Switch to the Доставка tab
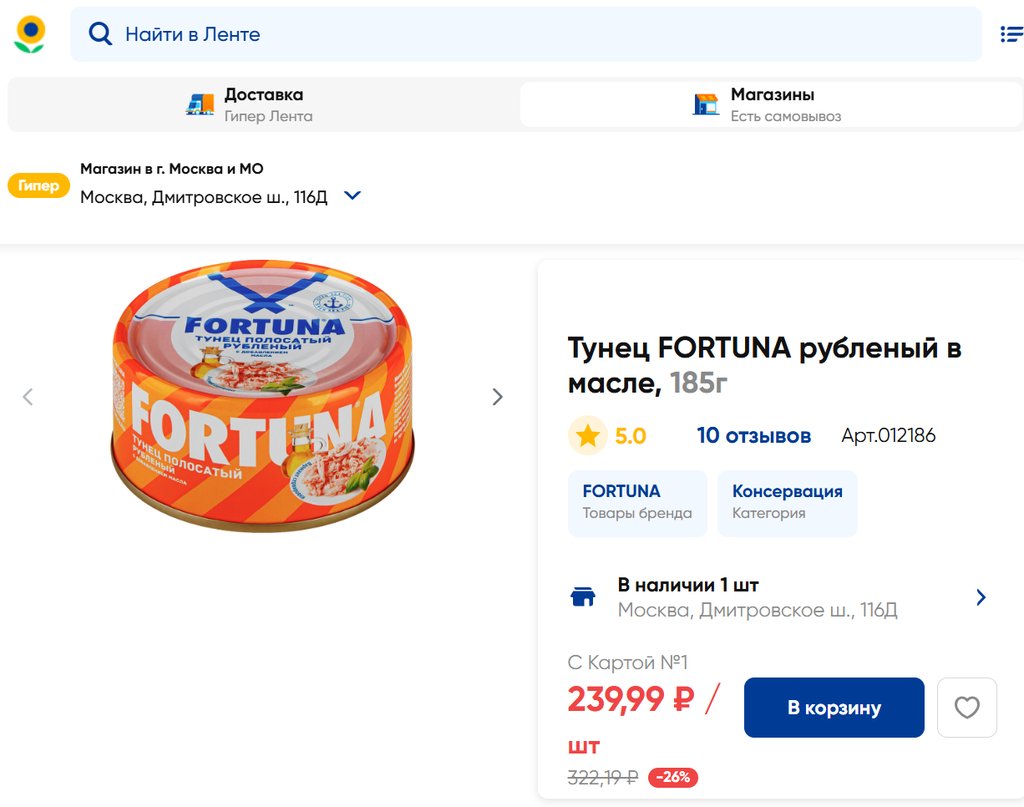 point(262,104)
